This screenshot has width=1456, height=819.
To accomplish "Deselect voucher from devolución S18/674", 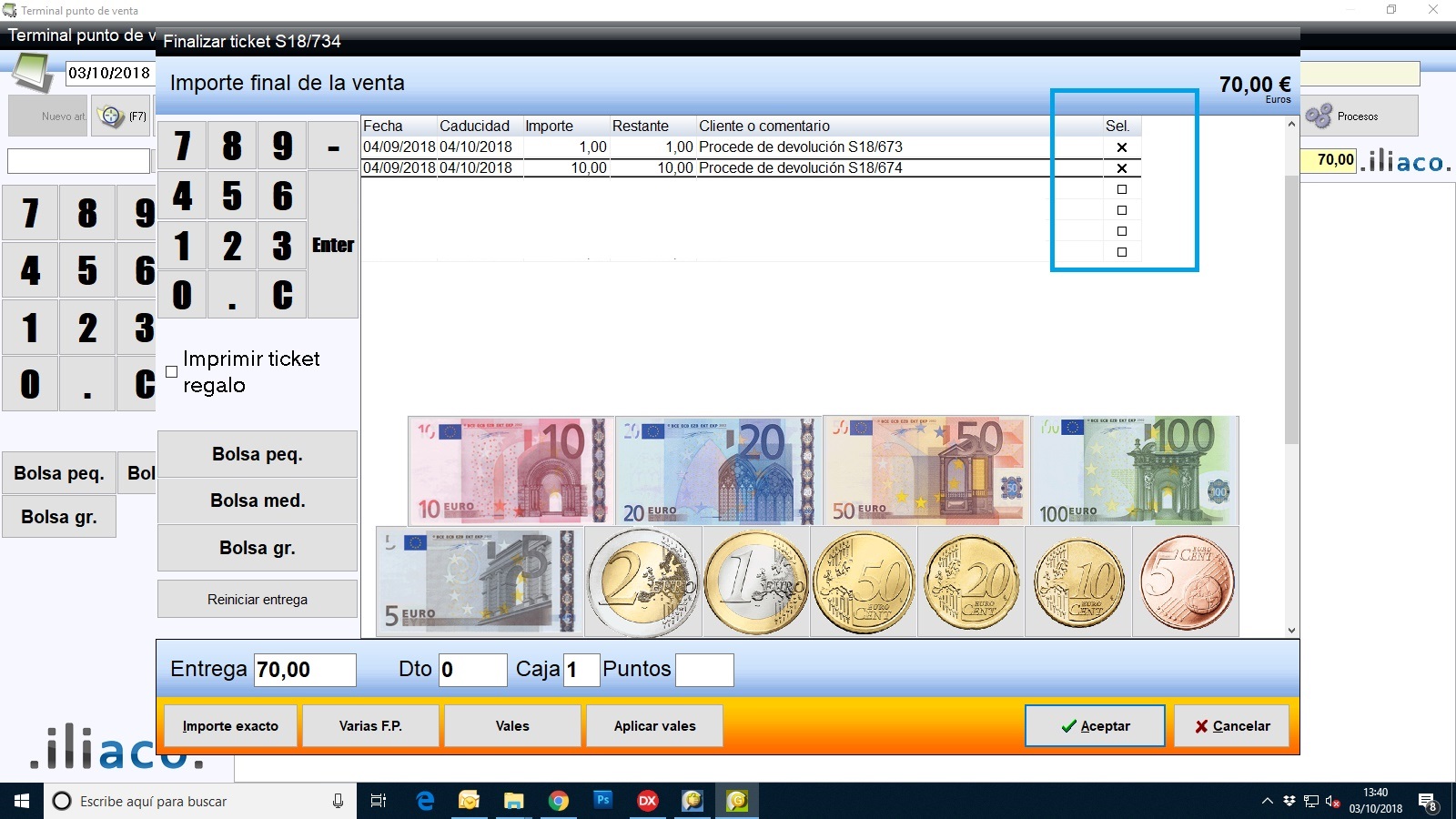I will point(1121,168).
